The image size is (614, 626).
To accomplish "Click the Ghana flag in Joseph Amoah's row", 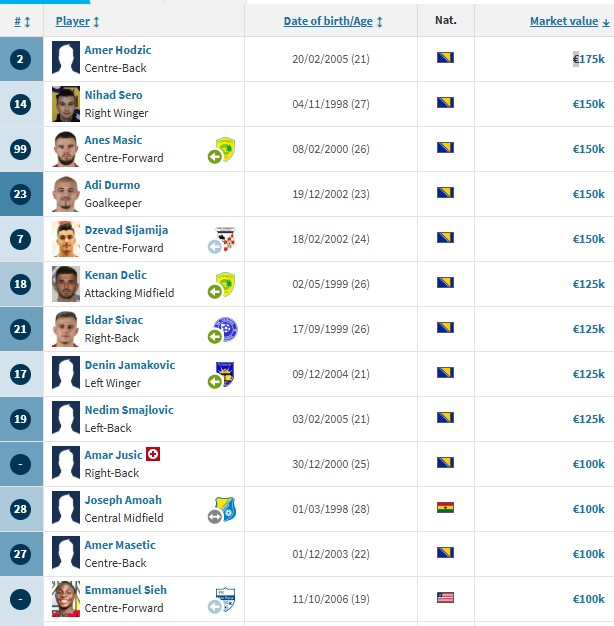I will (x=446, y=508).
